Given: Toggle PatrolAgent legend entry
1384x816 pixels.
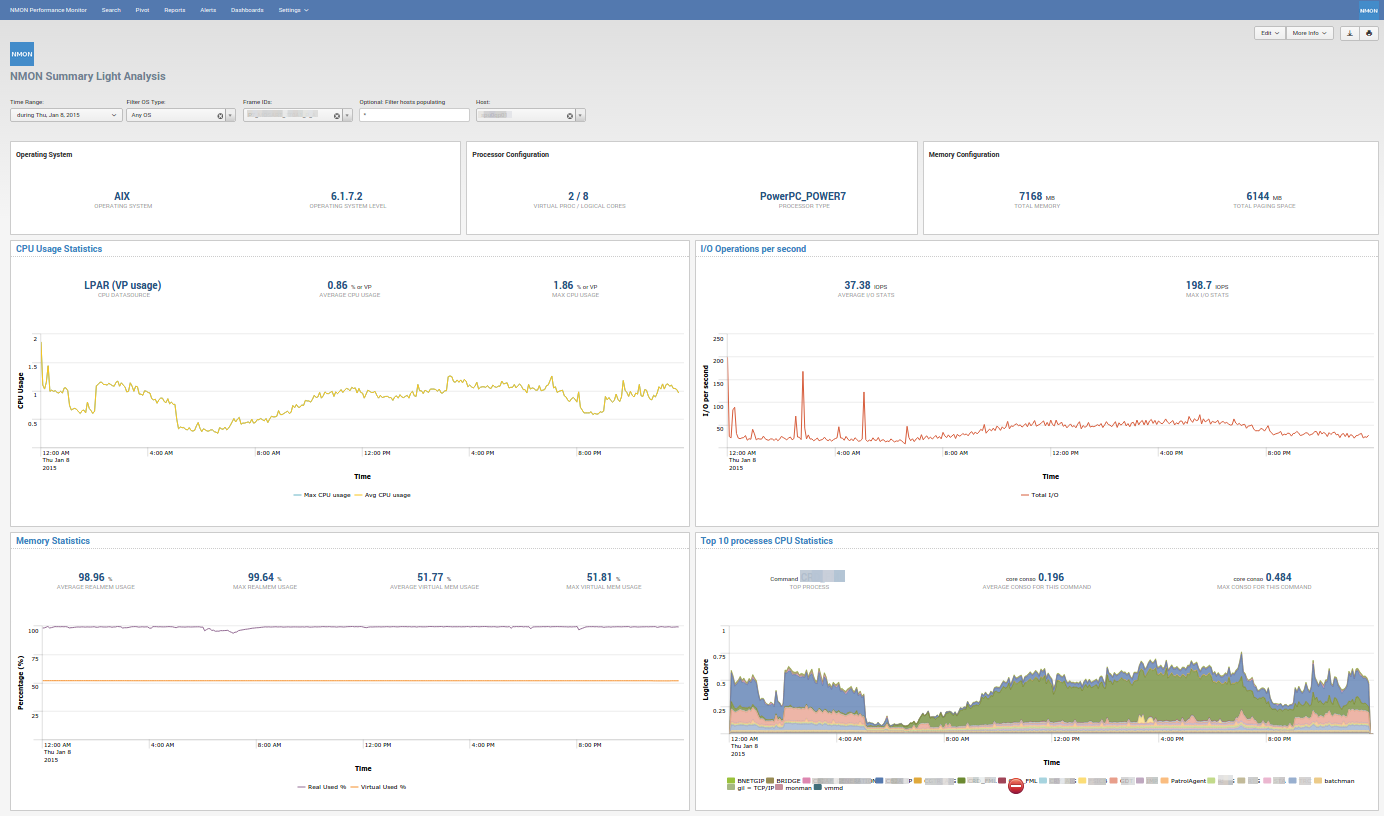Looking at the screenshot, I should (1184, 780).
